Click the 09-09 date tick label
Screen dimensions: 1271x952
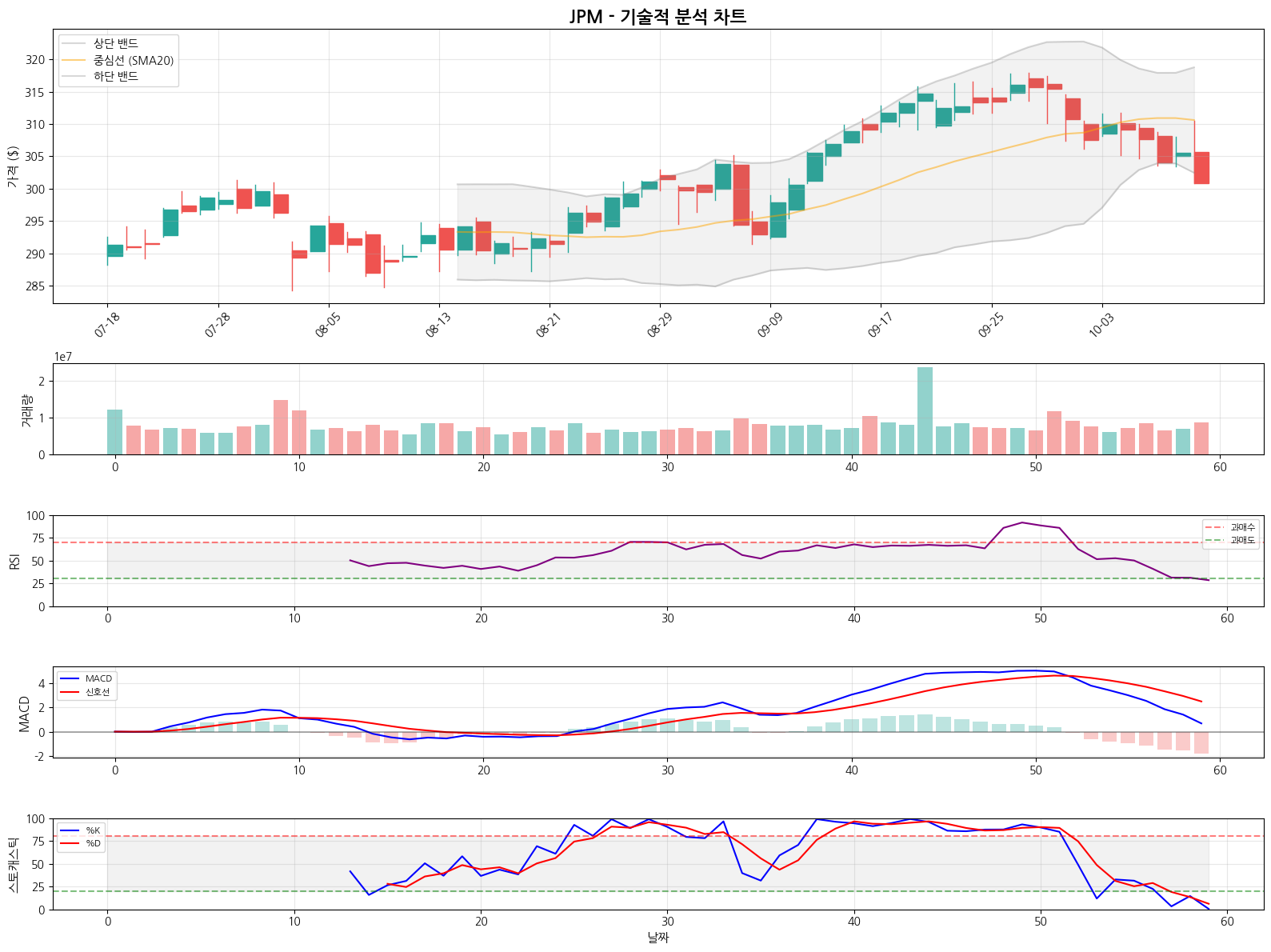[x=769, y=325]
